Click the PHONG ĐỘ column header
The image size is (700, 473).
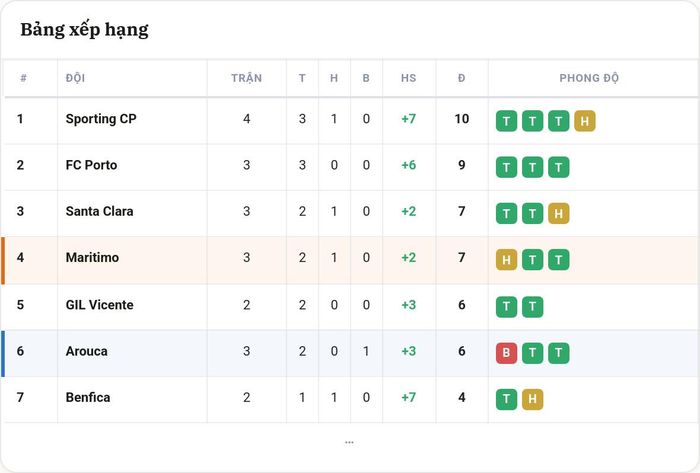point(589,78)
